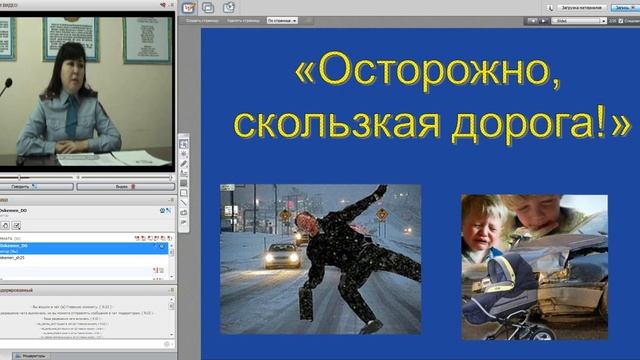Click into the chat message input field
Screen dimensions: 640x360
click(81, 344)
